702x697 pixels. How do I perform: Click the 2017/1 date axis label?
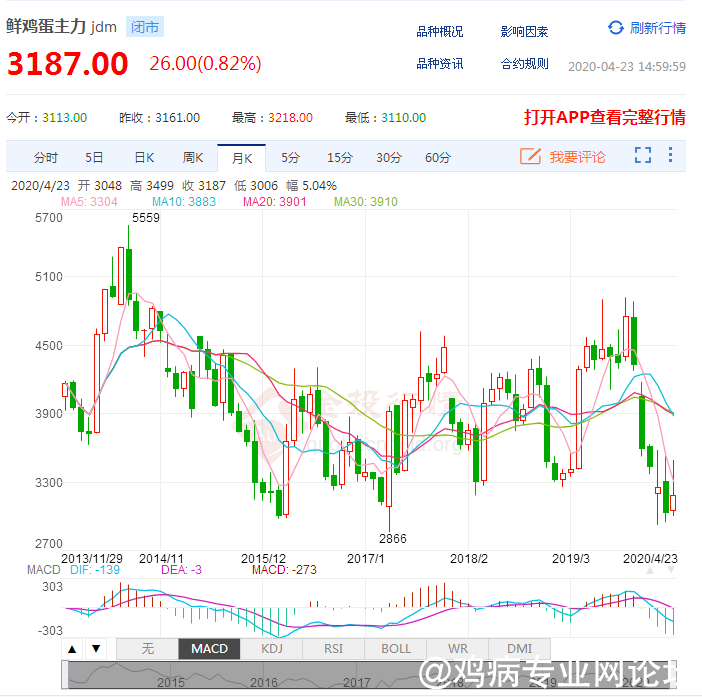tap(365, 559)
